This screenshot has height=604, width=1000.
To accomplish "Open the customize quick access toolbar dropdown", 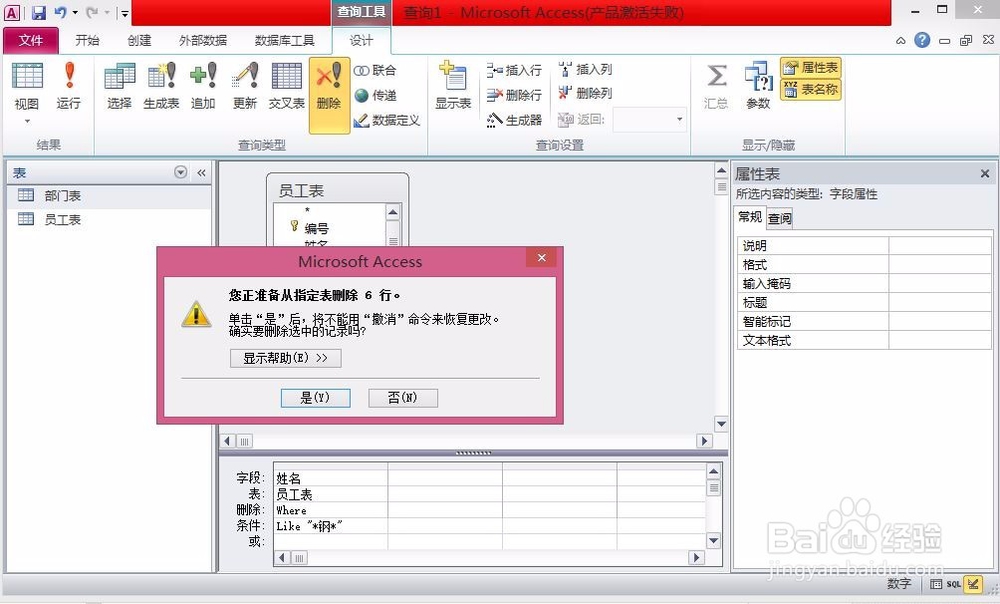I will click(x=124, y=13).
